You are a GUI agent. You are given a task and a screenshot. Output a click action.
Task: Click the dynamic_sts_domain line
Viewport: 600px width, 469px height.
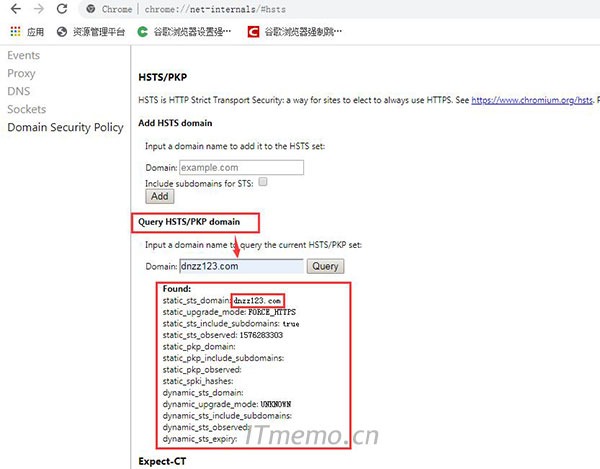(203, 392)
